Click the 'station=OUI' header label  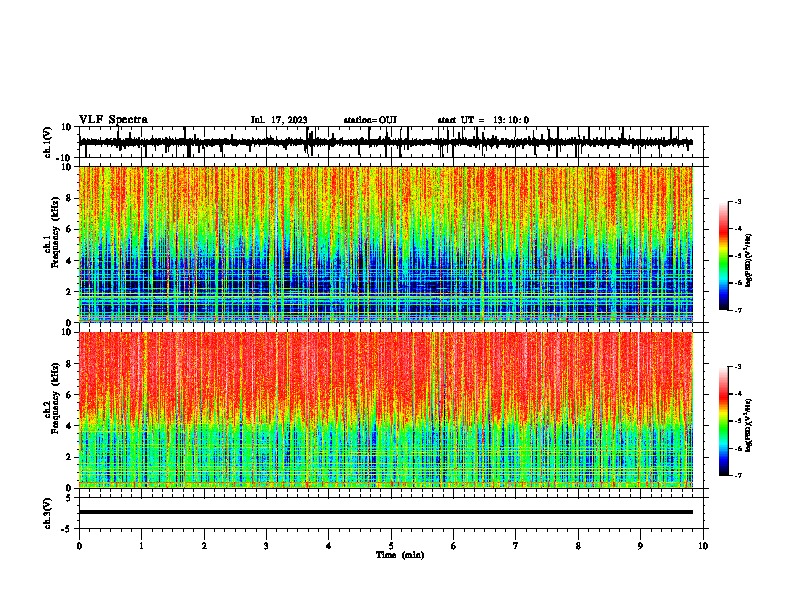point(370,120)
